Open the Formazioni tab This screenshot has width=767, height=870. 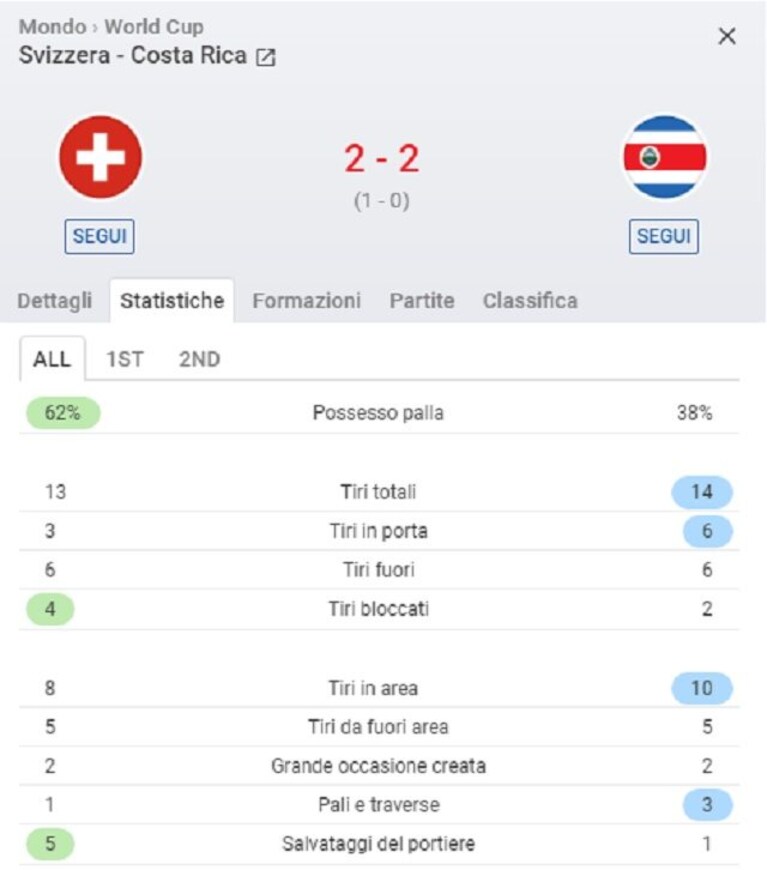pyautogui.click(x=306, y=301)
